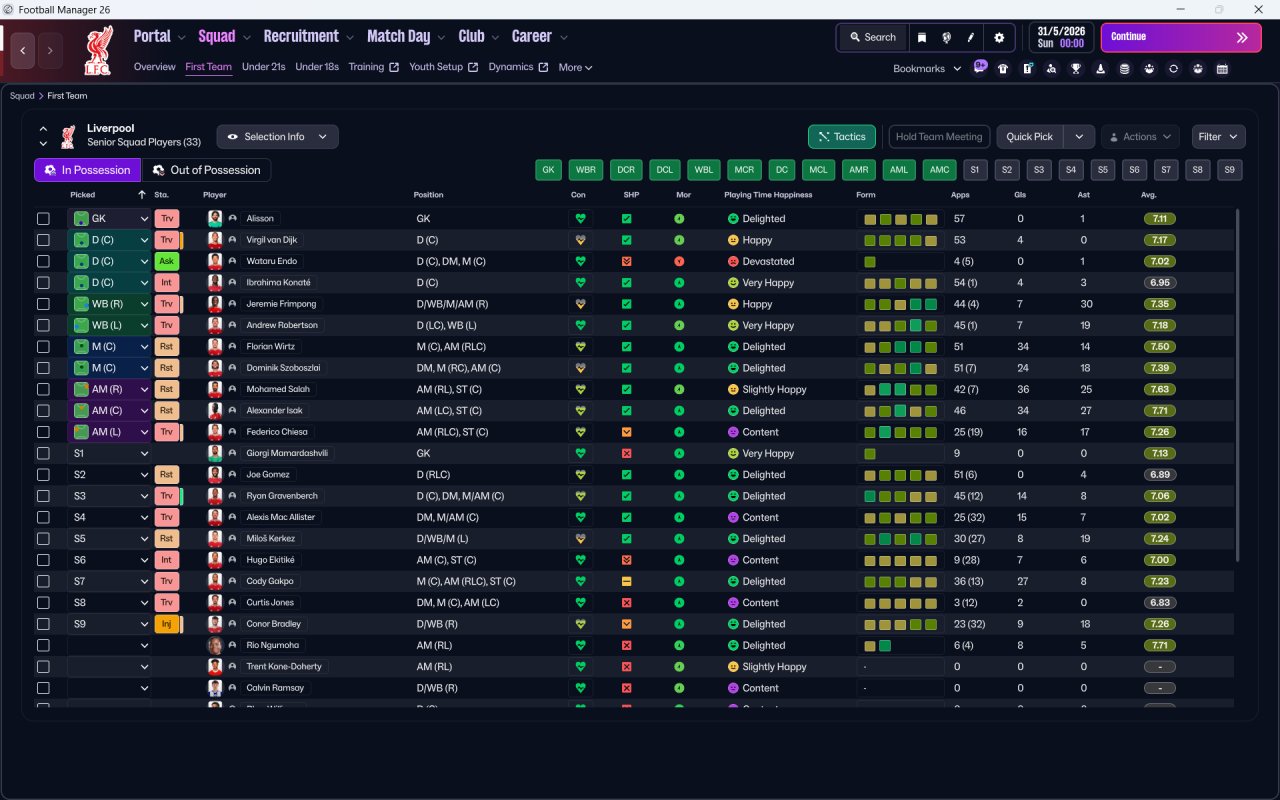Click the shirt icon in the bookmarks bar
Image resolution: width=1280 pixels, height=800 pixels.
[1003, 69]
